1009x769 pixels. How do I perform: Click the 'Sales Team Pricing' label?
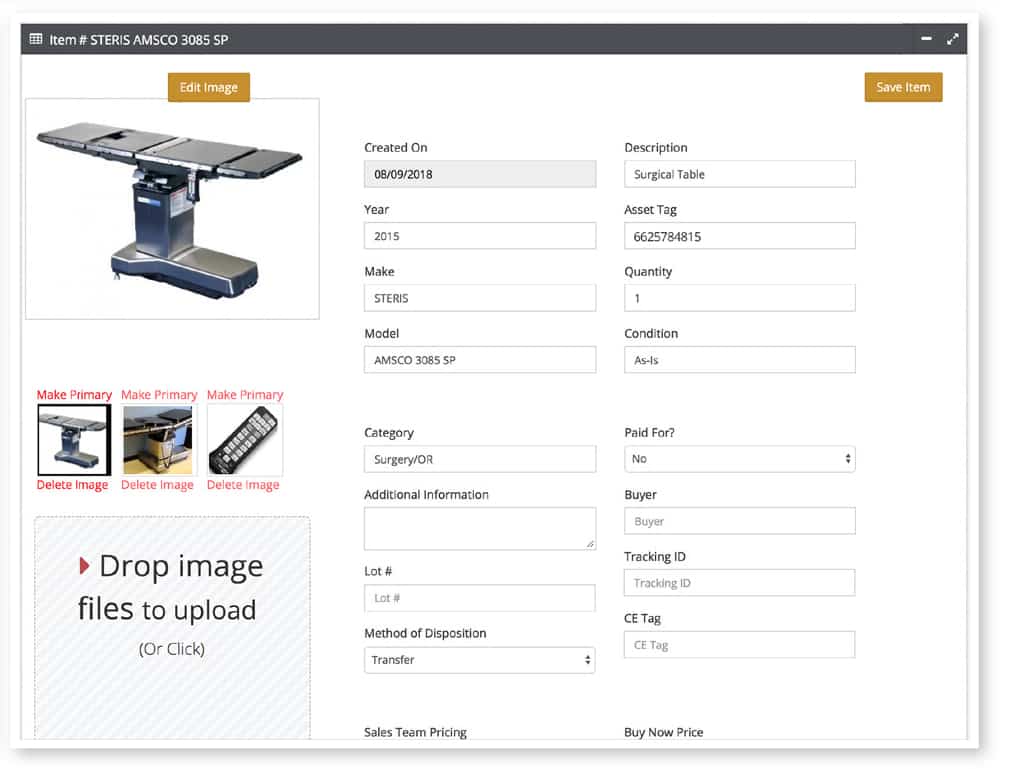click(x=415, y=732)
